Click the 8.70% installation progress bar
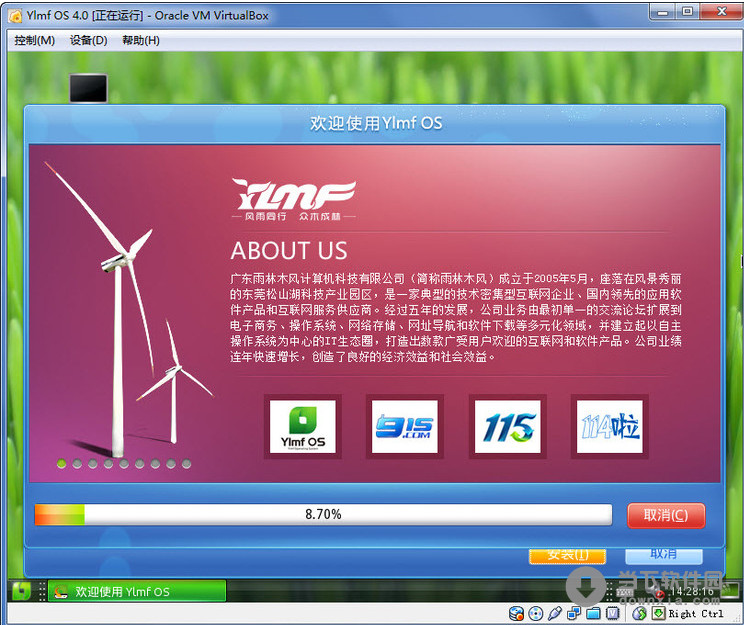The image size is (744, 625). click(323, 514)
